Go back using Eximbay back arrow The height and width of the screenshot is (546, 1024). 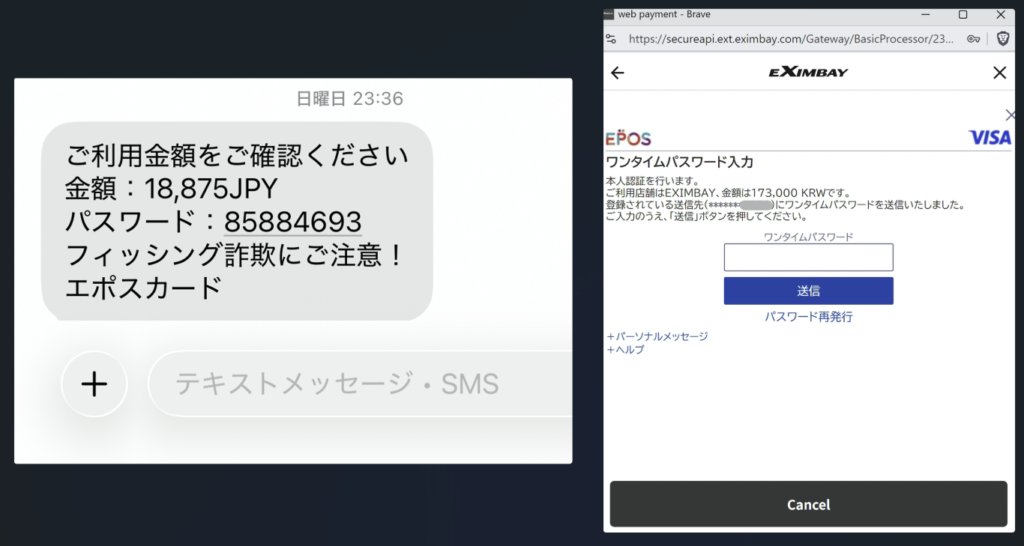point(617,72)
